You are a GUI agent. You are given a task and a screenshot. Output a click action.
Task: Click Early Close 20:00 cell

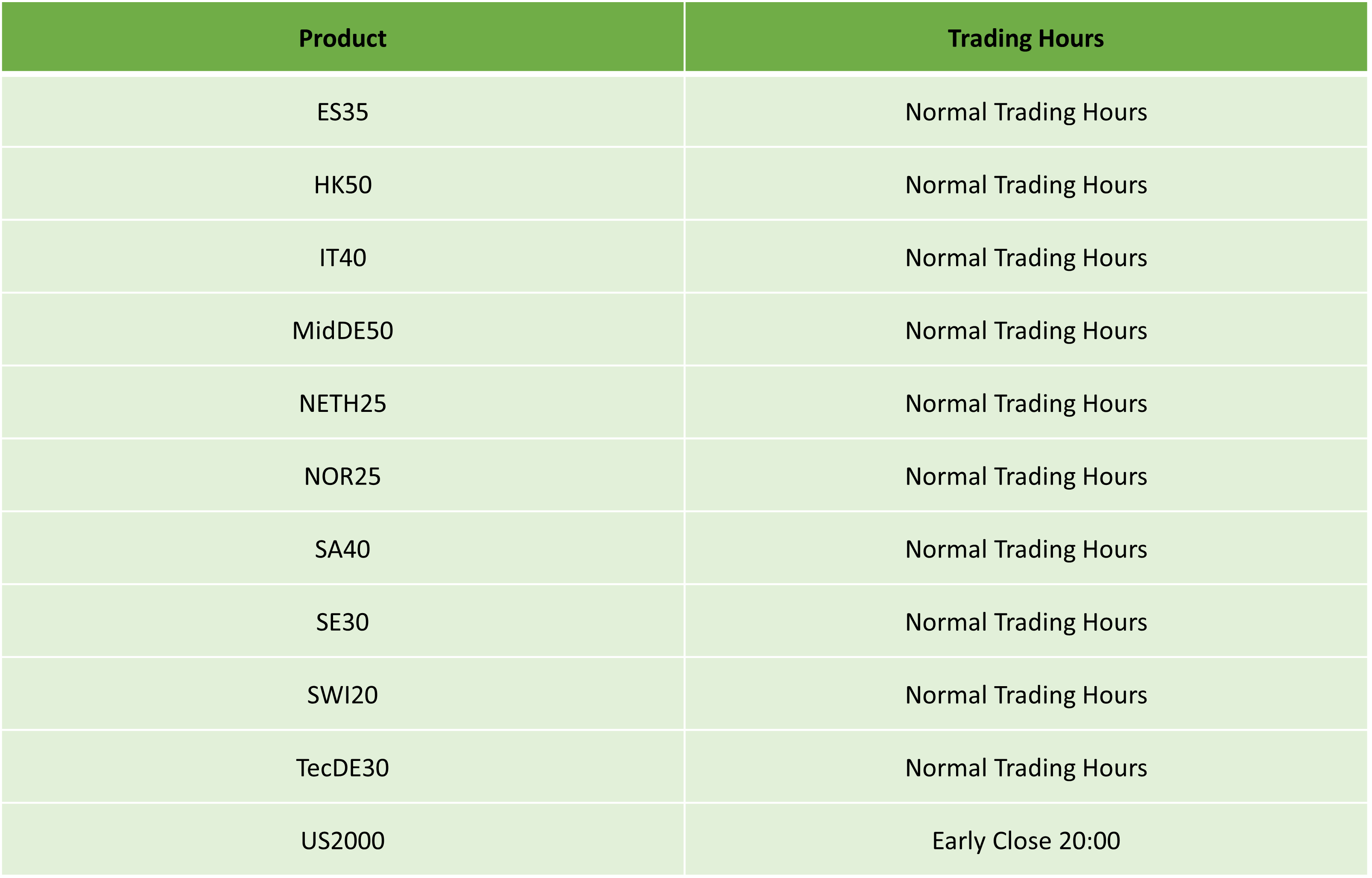click(x=1026, y=840)
